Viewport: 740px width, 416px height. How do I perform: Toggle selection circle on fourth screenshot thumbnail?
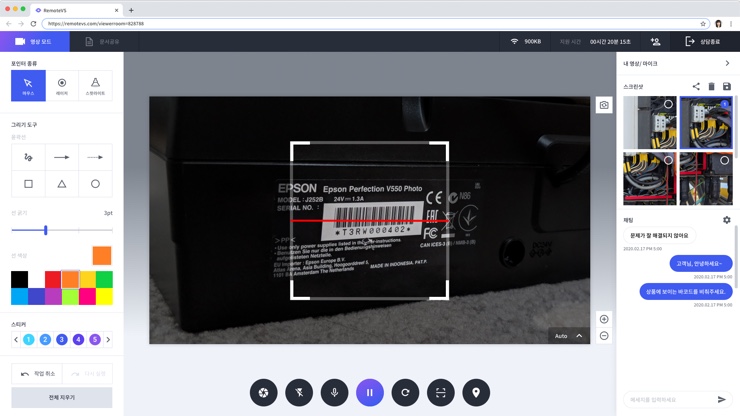724,161
